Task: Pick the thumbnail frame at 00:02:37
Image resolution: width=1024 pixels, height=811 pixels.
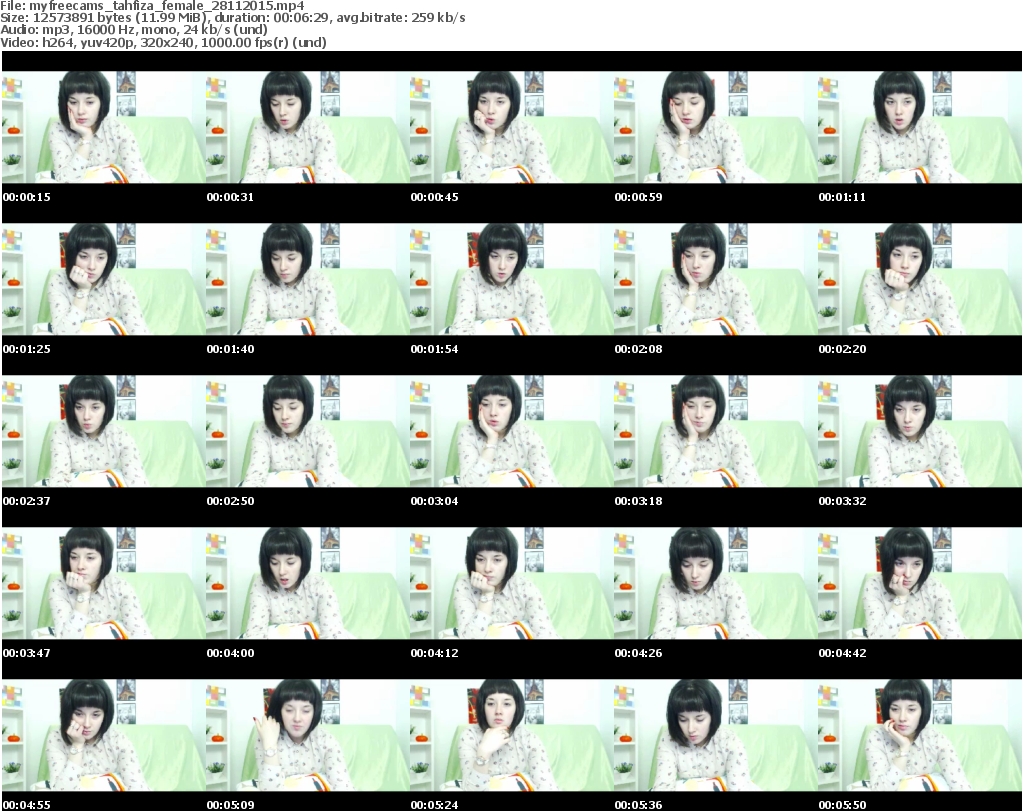Action: tap(104, 431)
